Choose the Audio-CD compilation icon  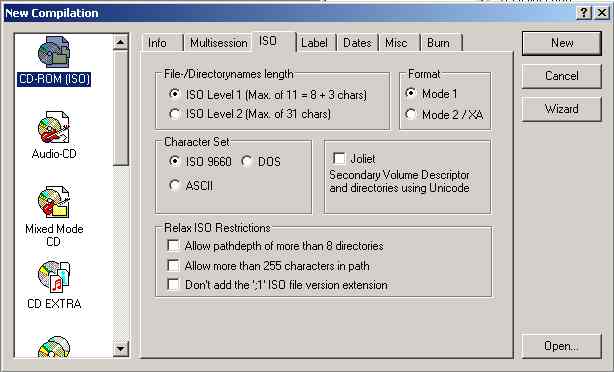(54, 127)
